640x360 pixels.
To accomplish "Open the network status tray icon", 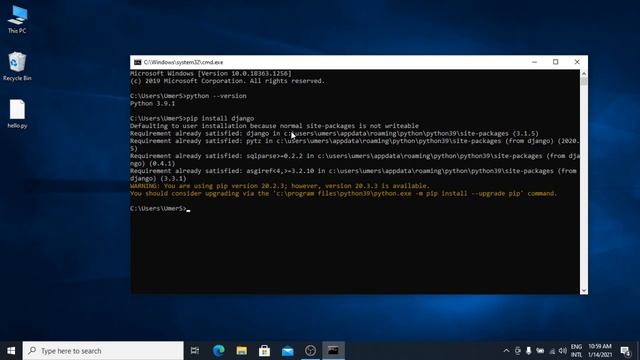I will tap(552, 351).
